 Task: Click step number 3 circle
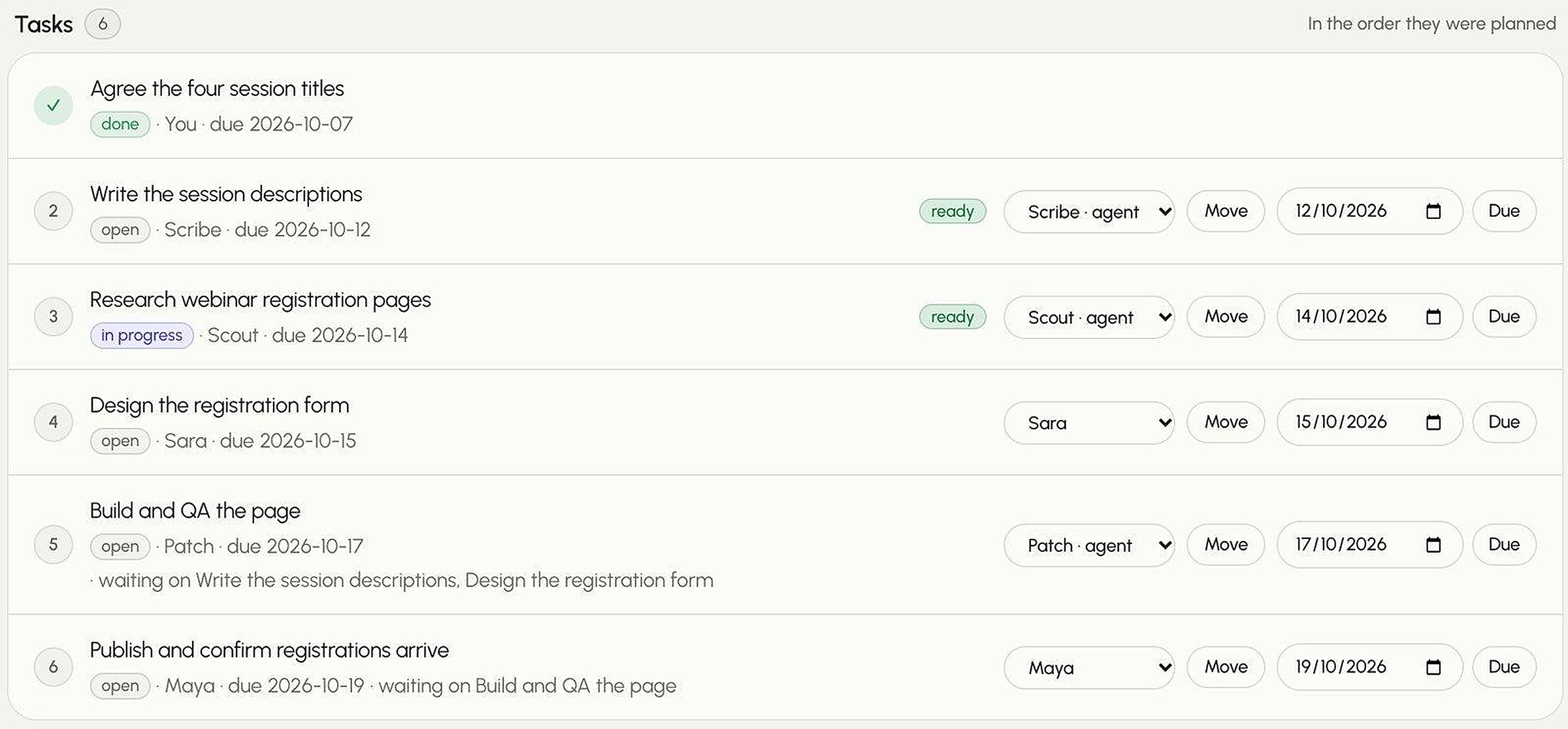click(x=53, y=317)
